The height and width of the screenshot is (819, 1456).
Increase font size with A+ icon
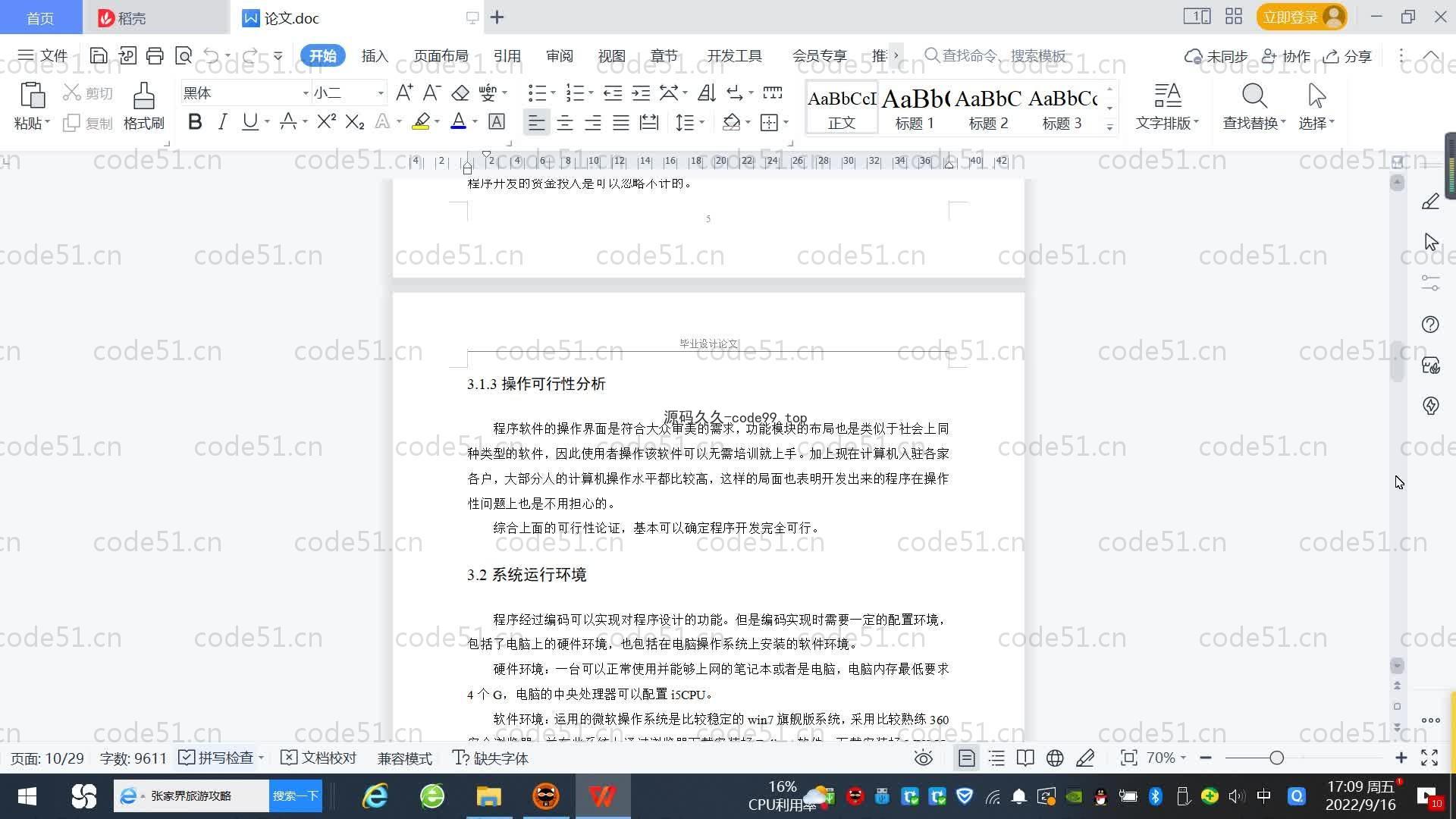tap(404, 93)
